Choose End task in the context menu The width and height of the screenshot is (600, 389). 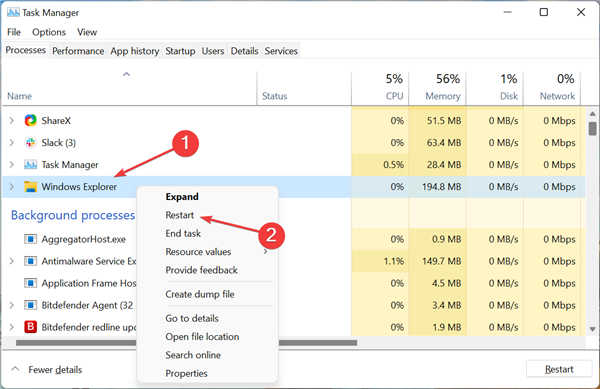coord(183,233)
